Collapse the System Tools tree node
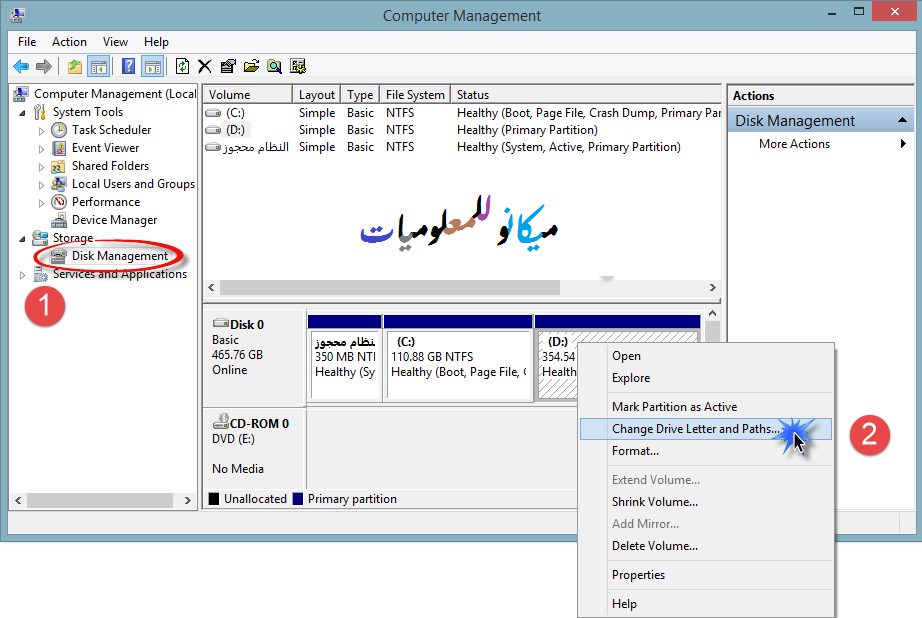922x618 pixels. click(x=22, y=112)
